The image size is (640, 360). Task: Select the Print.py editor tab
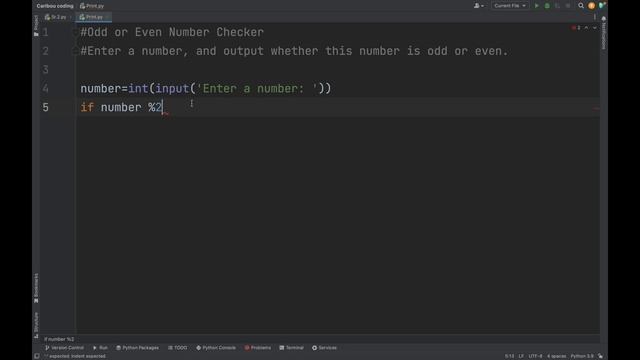[94, 17]
